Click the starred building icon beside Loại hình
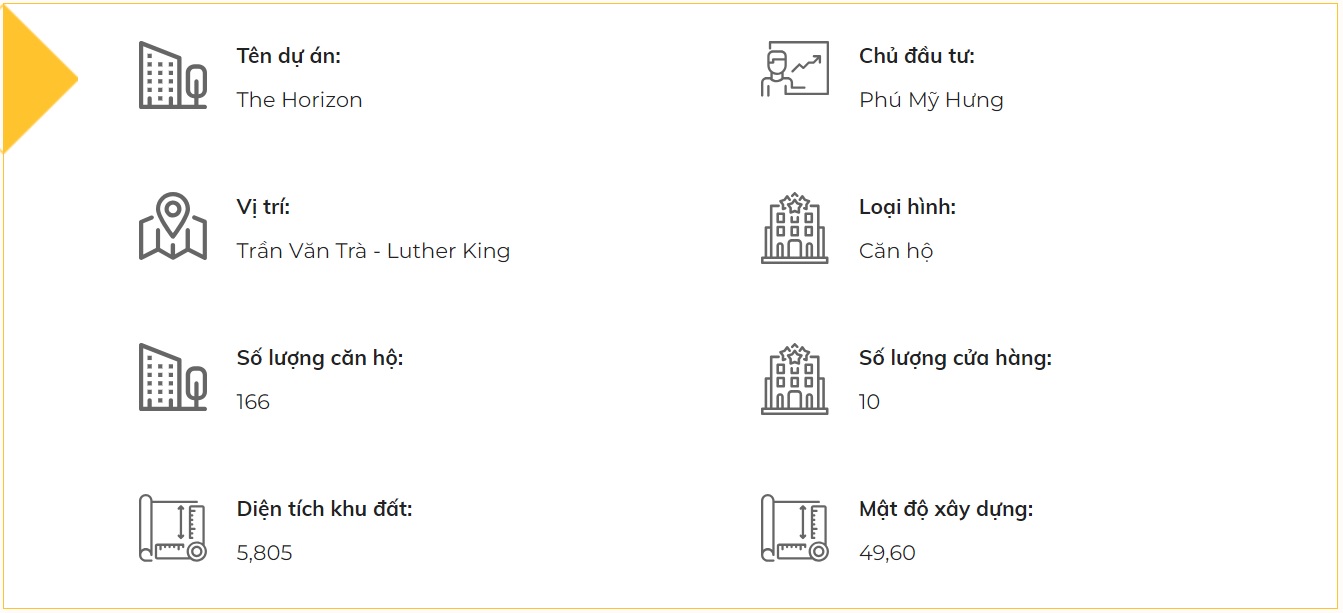 click(794, 228)
